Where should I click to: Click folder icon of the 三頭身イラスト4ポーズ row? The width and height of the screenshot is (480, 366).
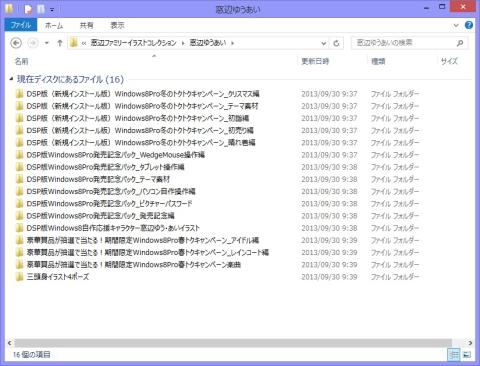click(20, 277)
